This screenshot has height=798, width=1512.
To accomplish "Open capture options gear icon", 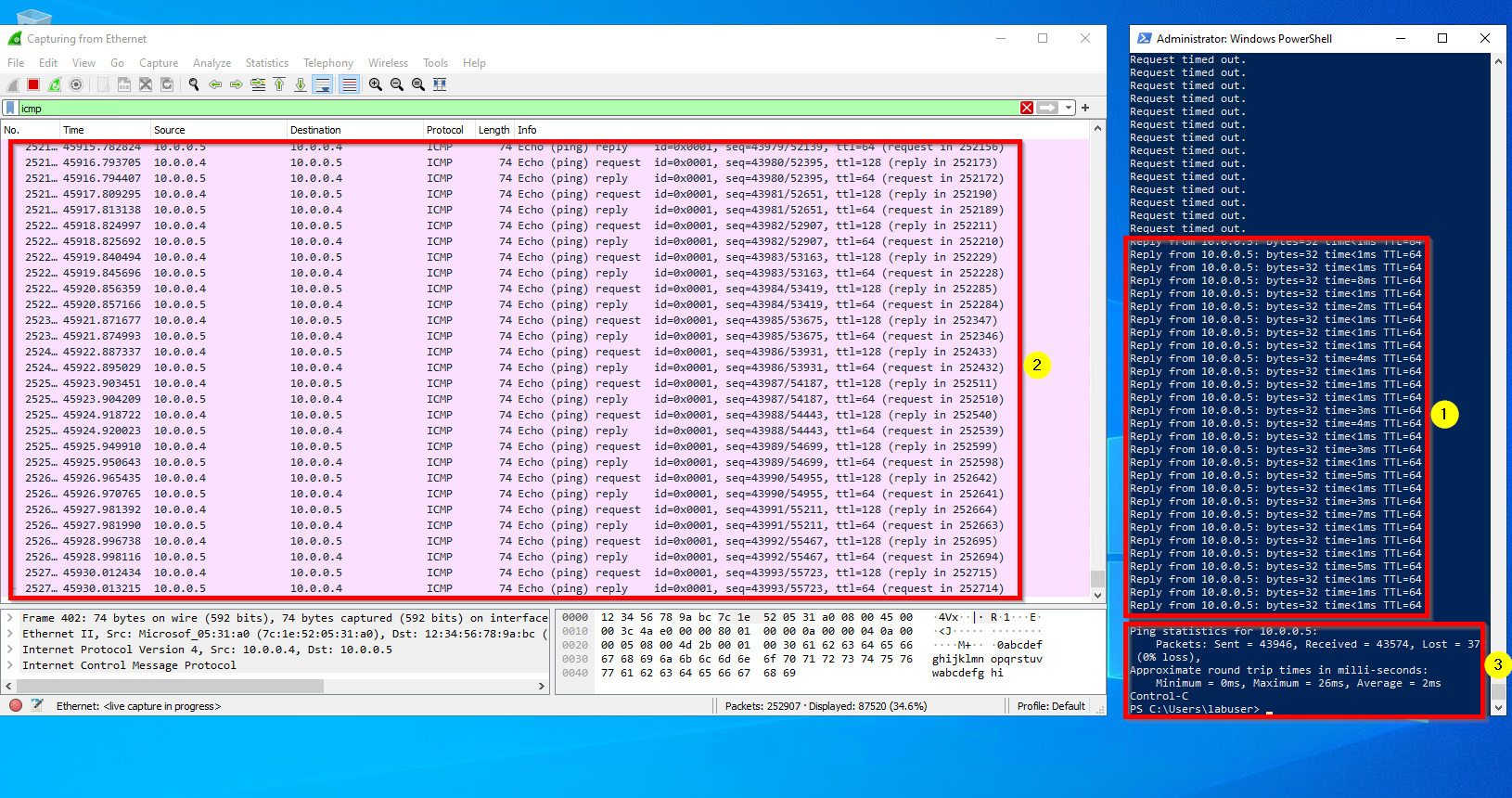I will pos(76,84).
